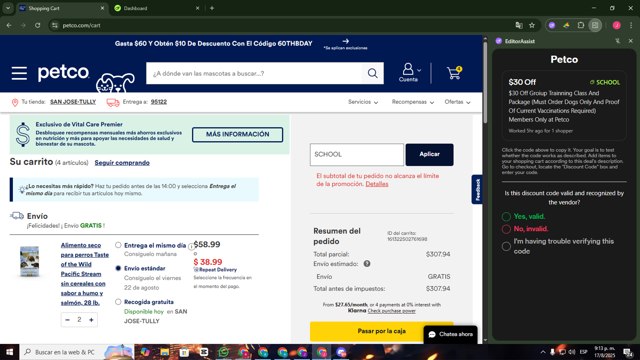Expand the Servicios menu
640x360 pixels.
(363, 102)
